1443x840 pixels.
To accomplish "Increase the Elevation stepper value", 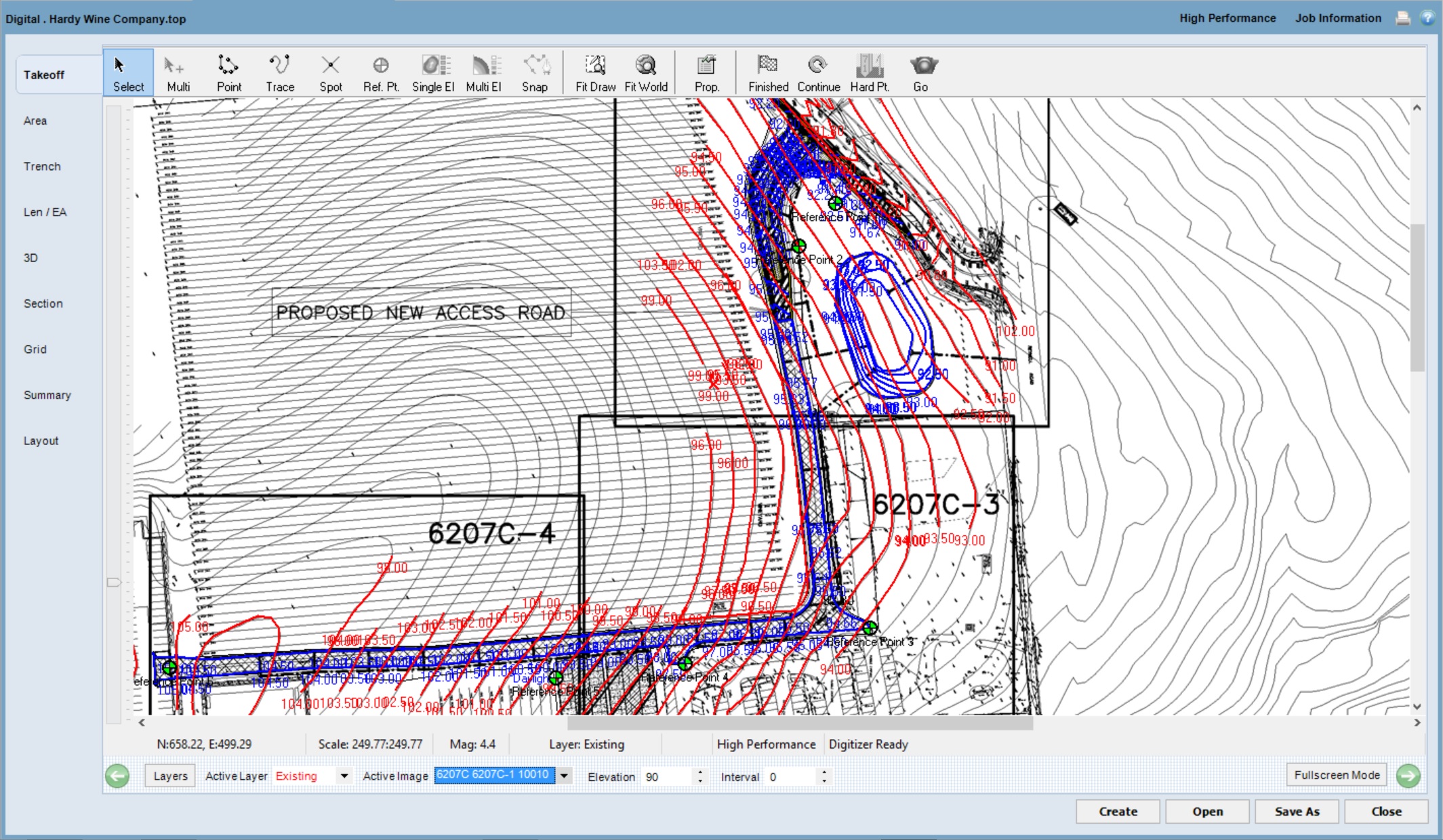I will point(700,772).
